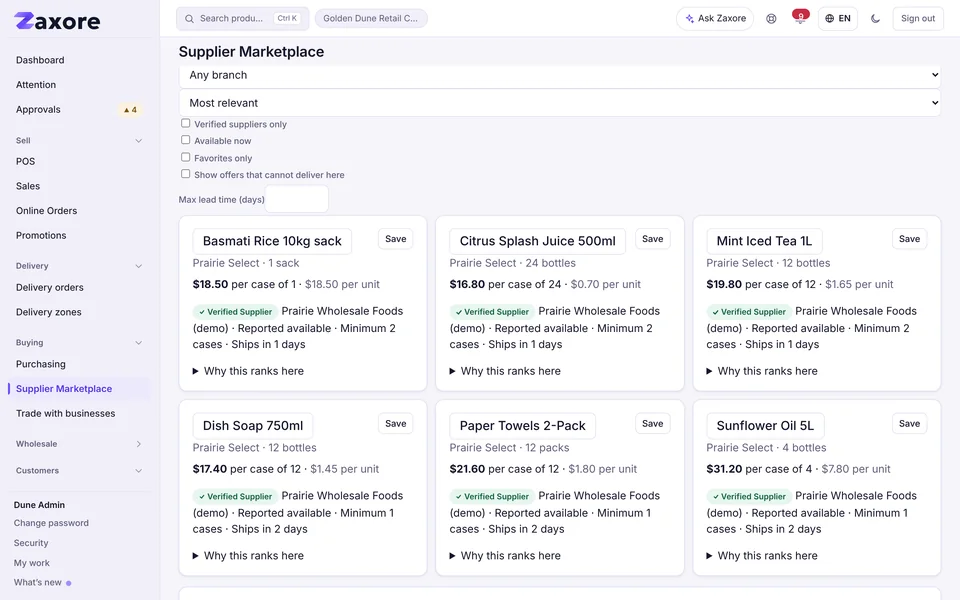Expand Why this ranks here for Basmati Rice

click(x=249, y=371)
